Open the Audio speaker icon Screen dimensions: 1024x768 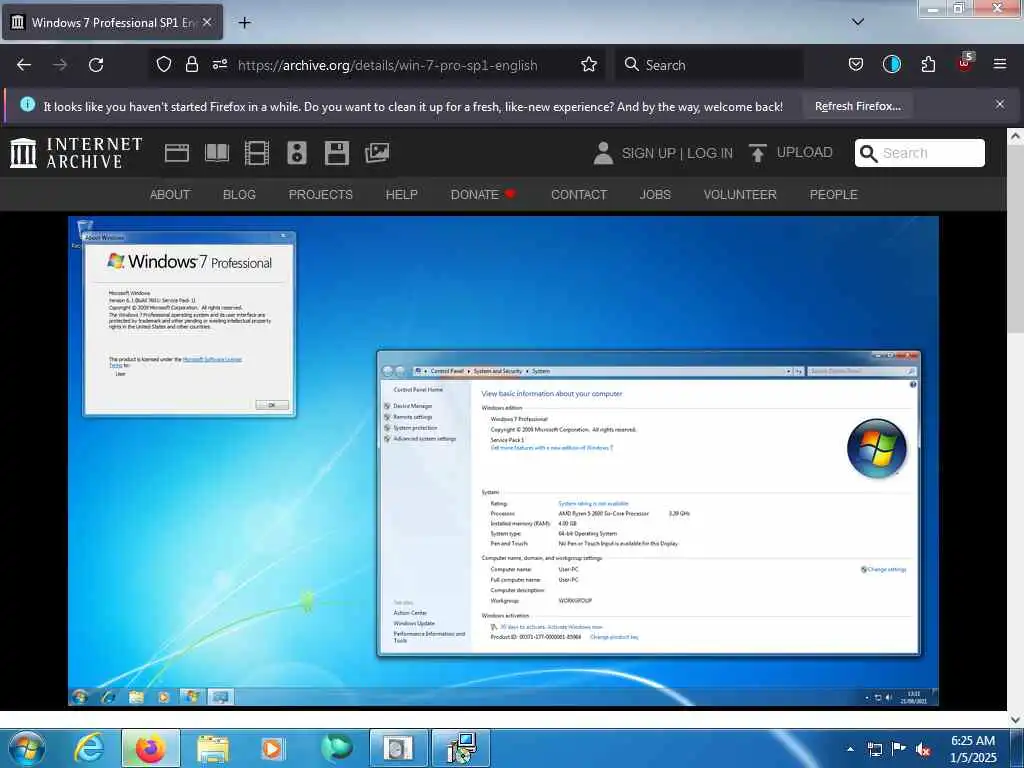click(x=296, y=153)
